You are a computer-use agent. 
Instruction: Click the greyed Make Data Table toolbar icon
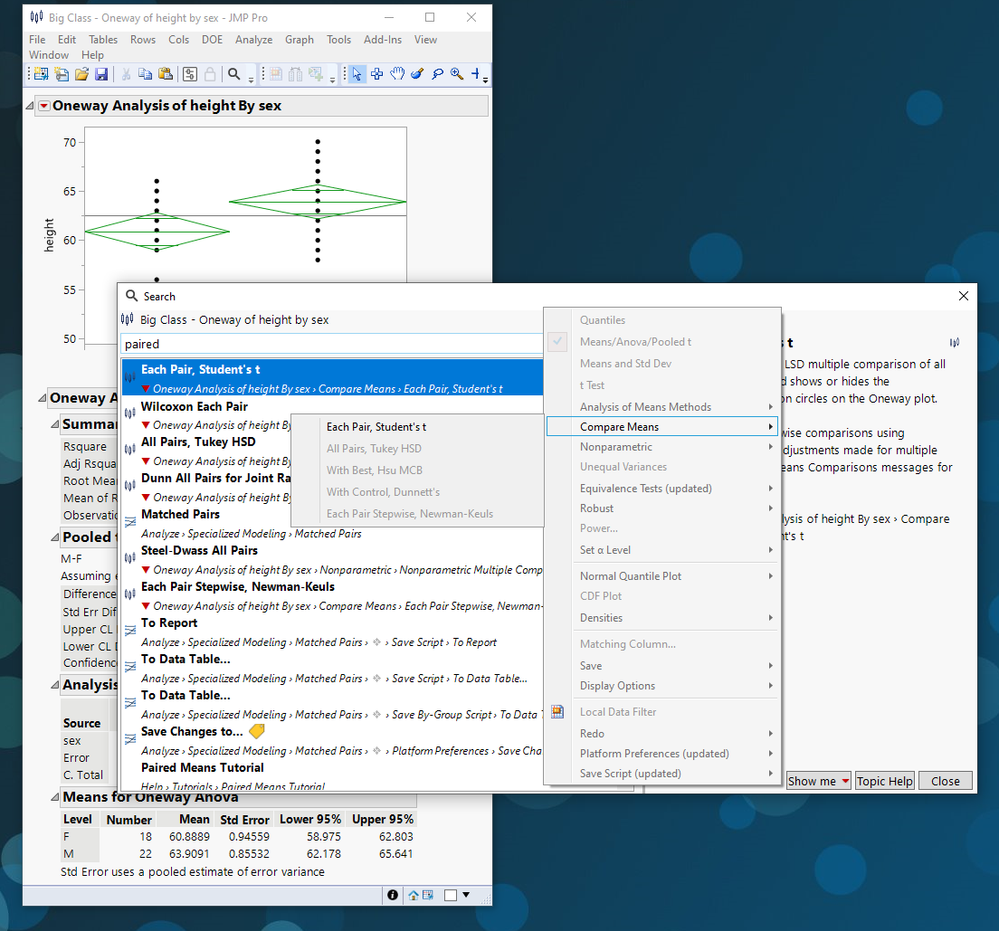tap(276, 74)
